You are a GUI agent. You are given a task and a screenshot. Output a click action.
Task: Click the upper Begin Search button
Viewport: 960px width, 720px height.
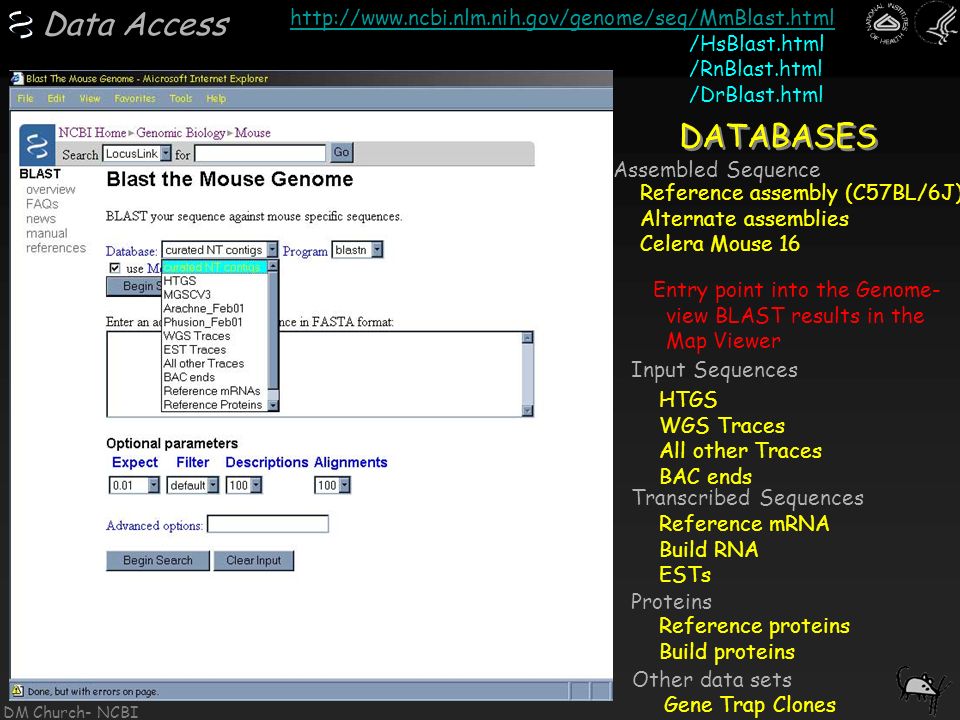pos(134,286)
